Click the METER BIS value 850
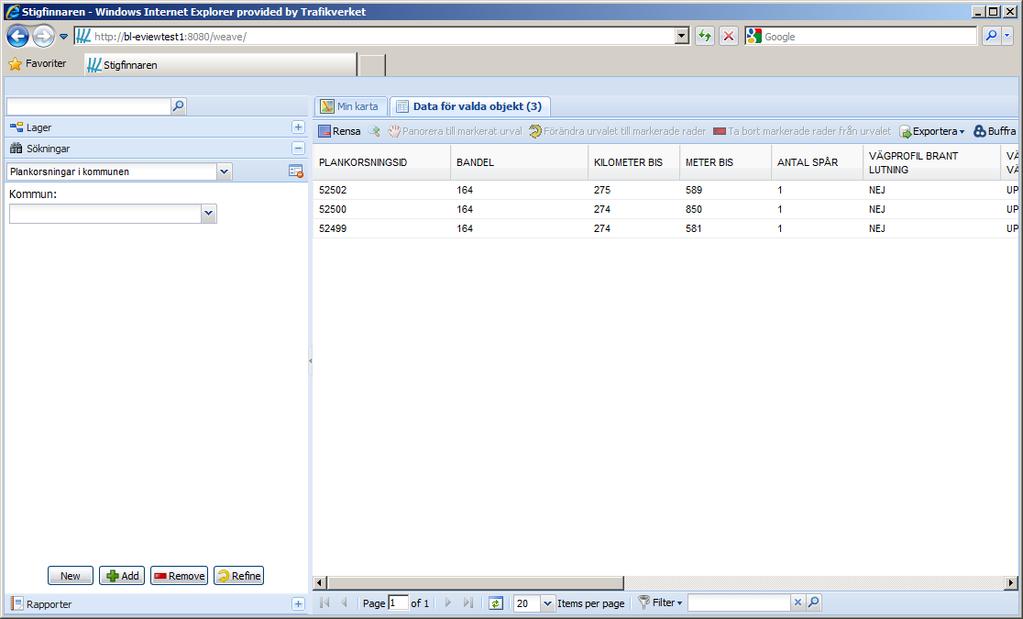 click(694, 209)
